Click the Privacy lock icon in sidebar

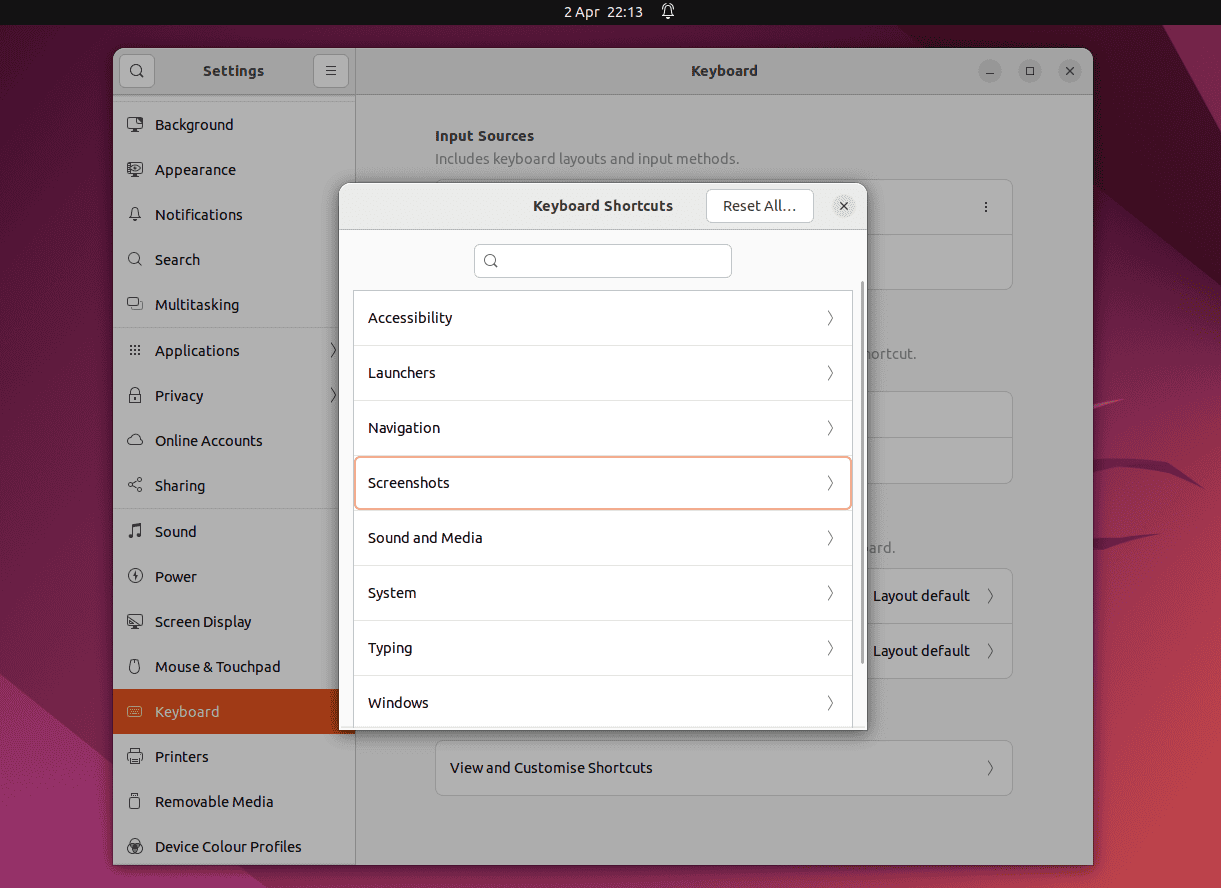point(135,396)
